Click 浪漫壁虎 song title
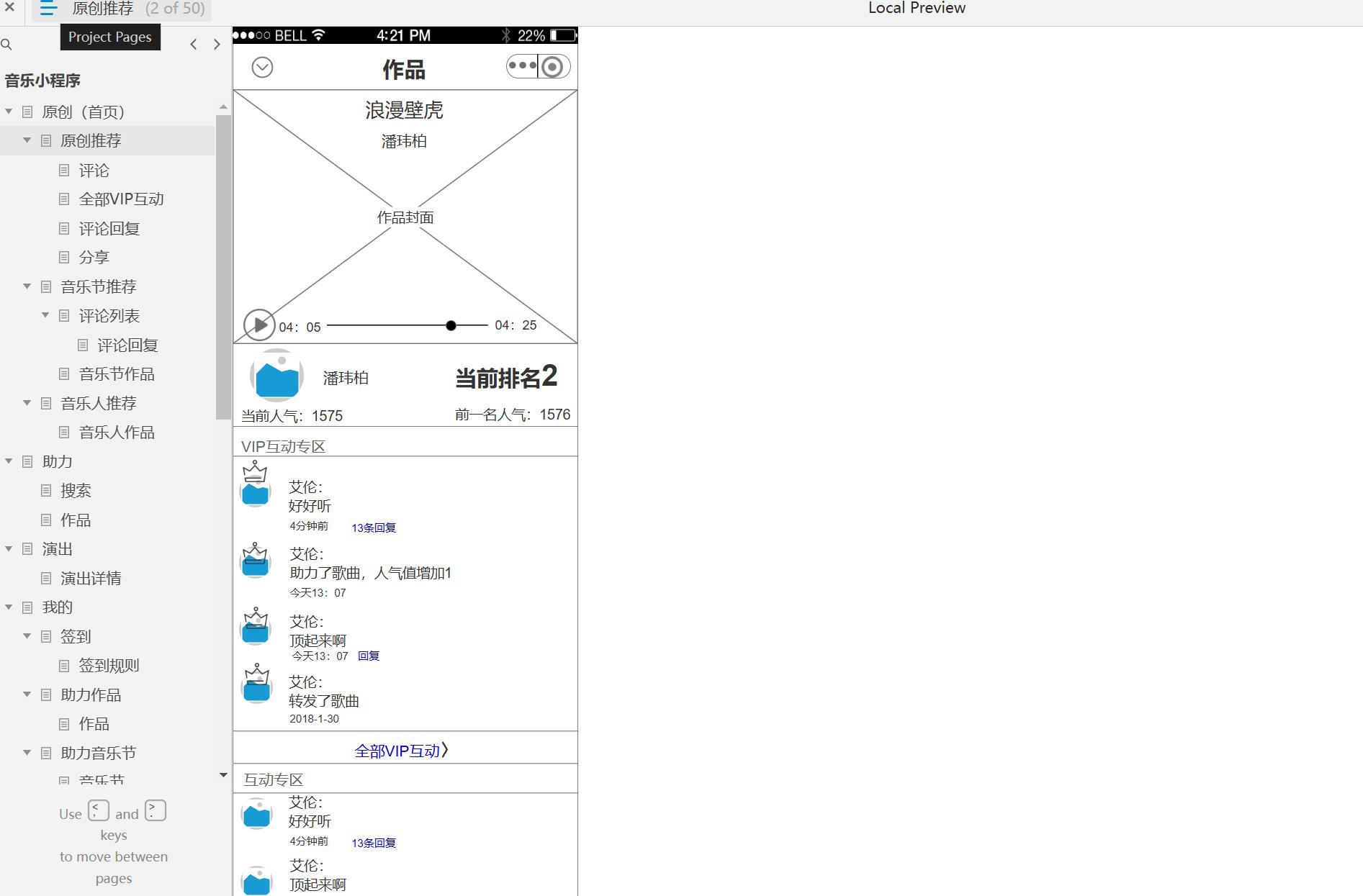The height and width of the screenshot is (896, 1363). click(x=404, y=110)
